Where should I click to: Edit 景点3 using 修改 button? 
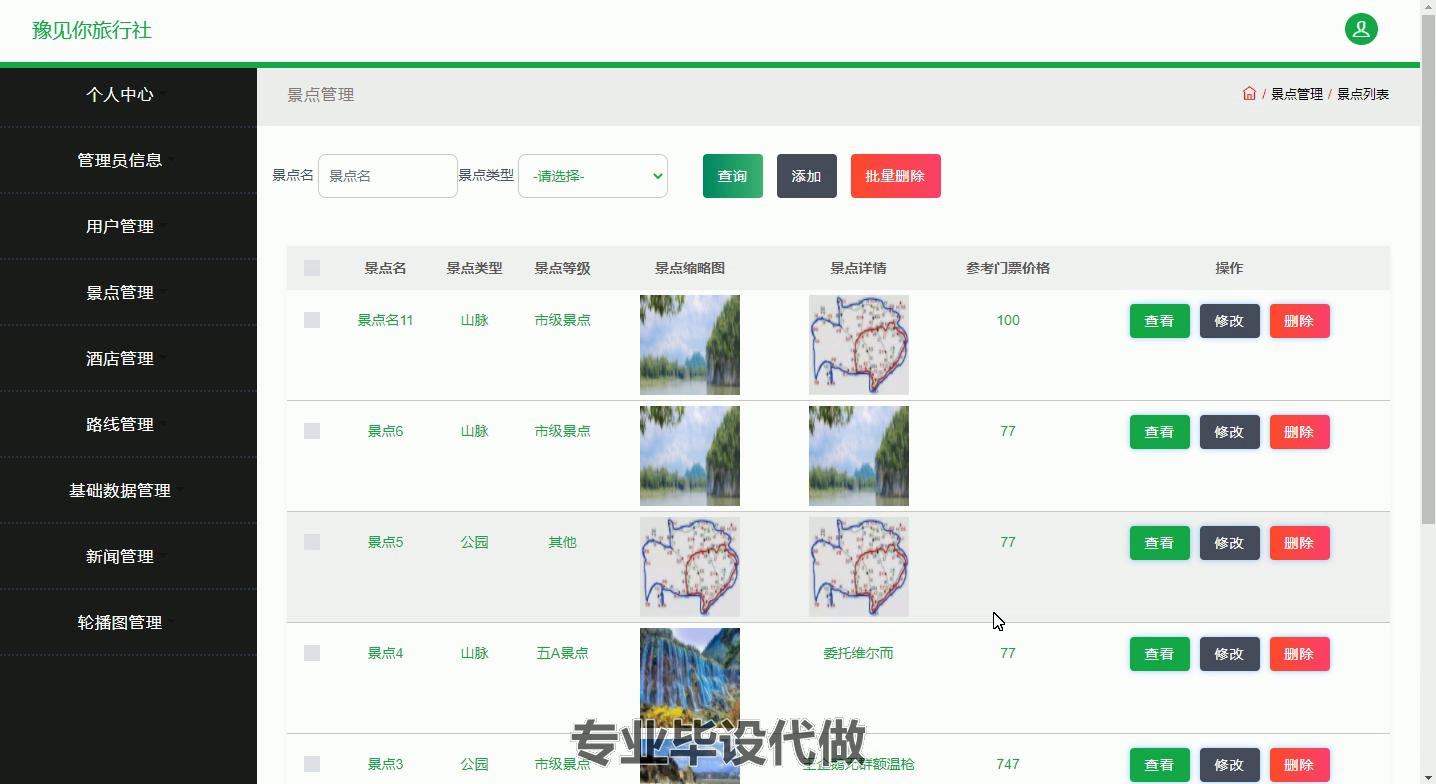pyautogui.click(x=1230, y=765)
